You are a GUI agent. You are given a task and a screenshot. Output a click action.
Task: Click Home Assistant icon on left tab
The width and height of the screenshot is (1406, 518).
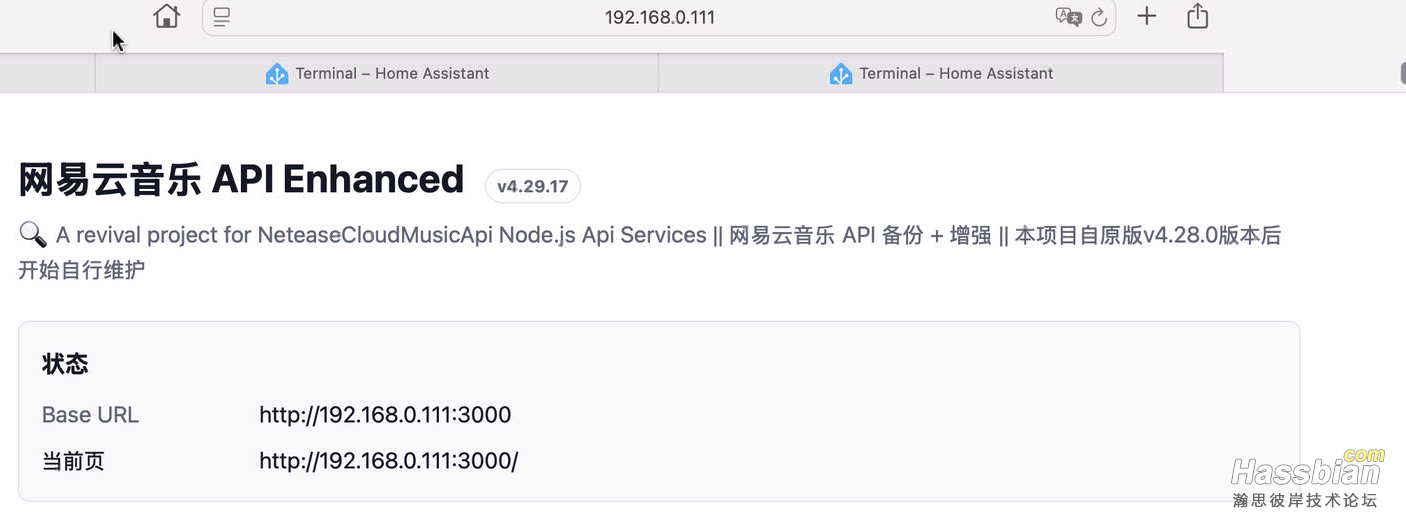277,74
